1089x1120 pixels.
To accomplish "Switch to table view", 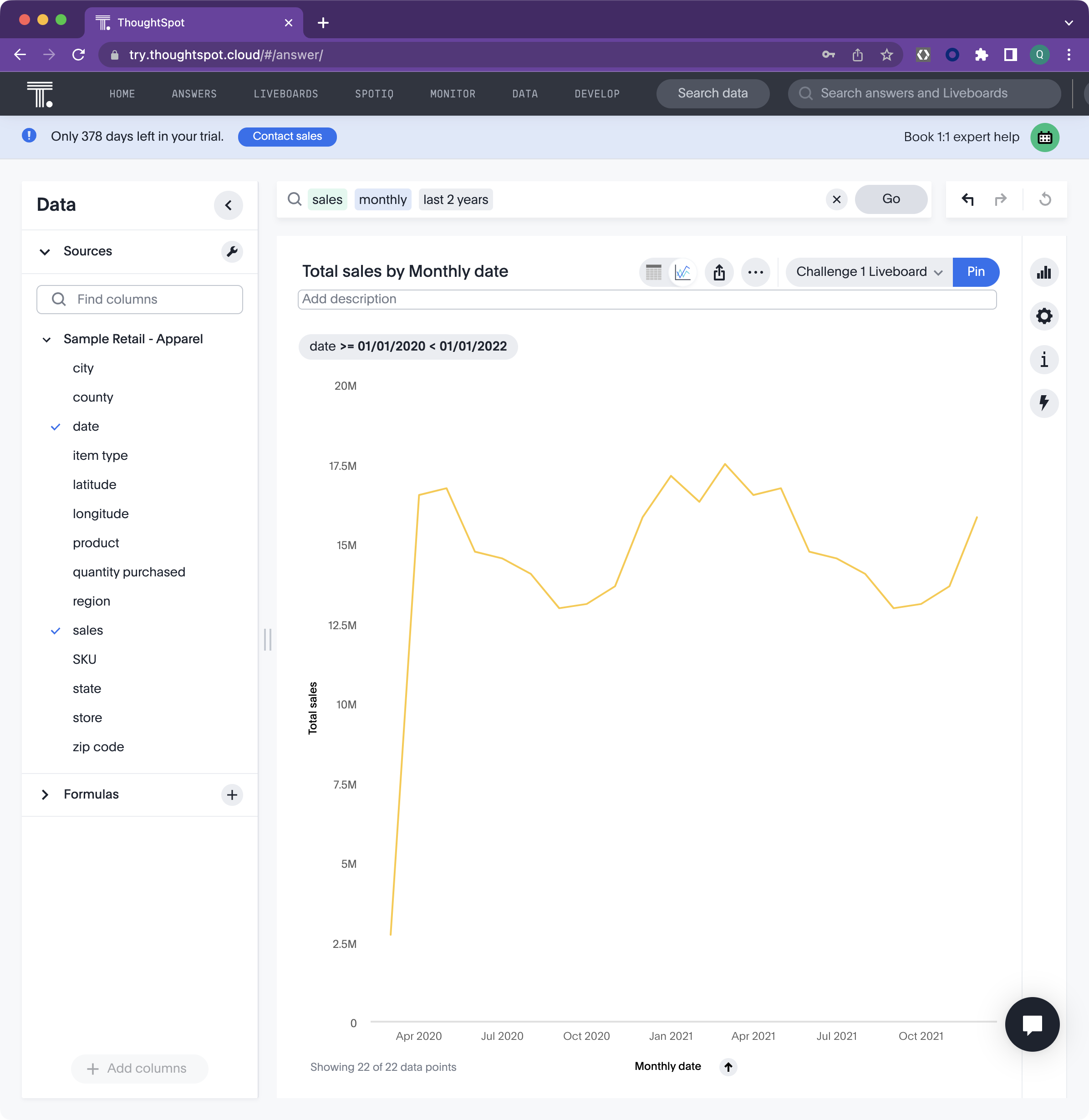I will click(653, 272).
